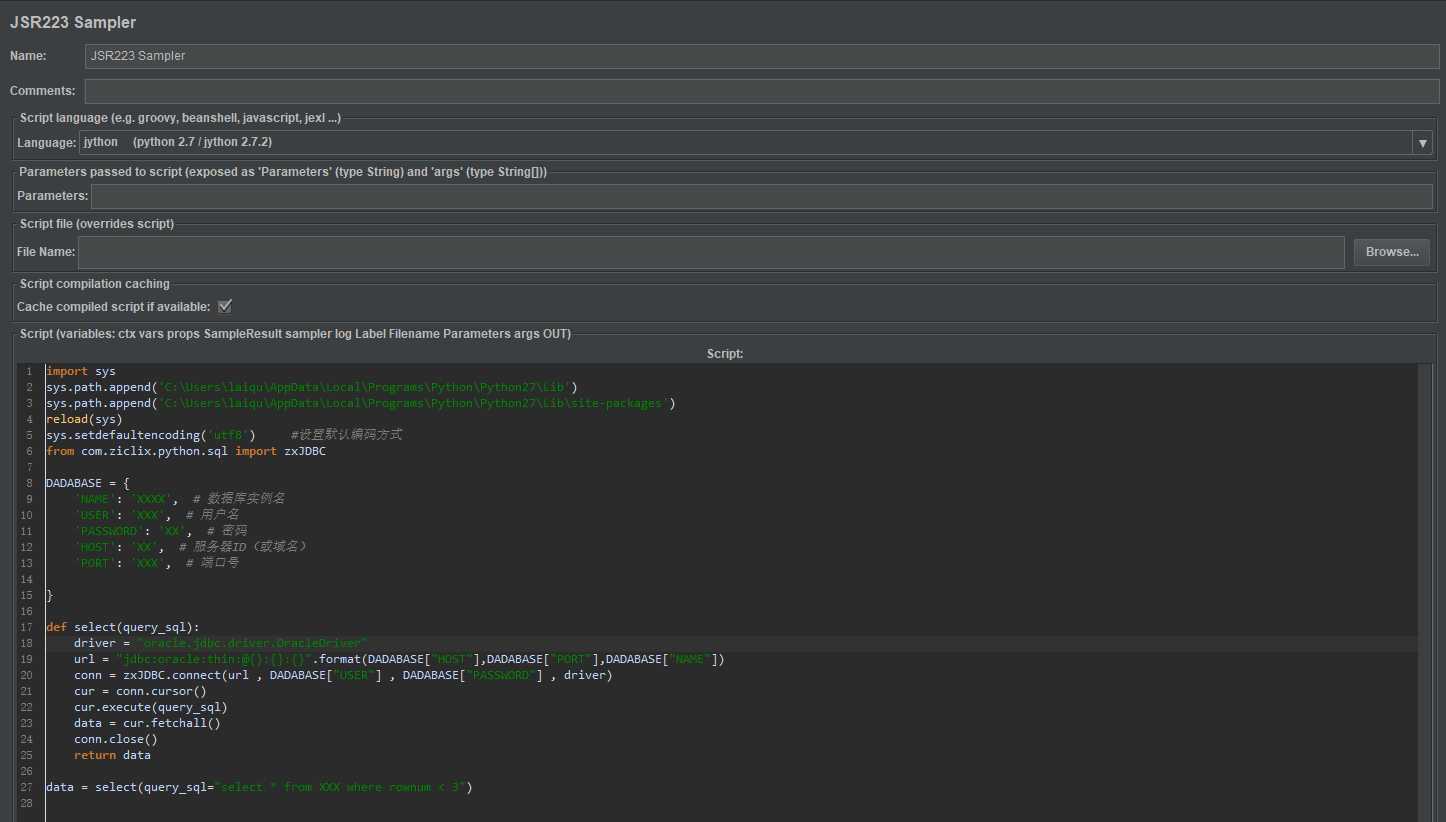The height and width of the screenshot is (822, 1446).
Task: Click the sys.setdefaultencoding line
Action: pos(224,435)
